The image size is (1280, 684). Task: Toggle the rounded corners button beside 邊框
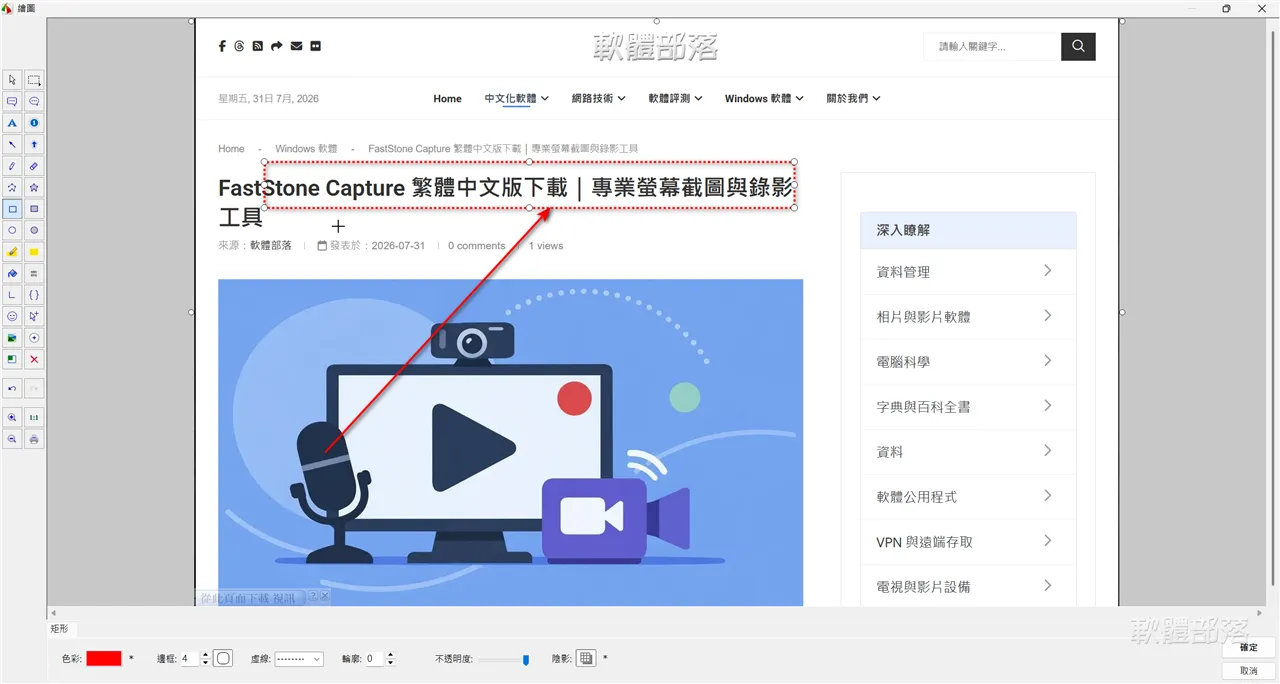click(x=223, y=658)
